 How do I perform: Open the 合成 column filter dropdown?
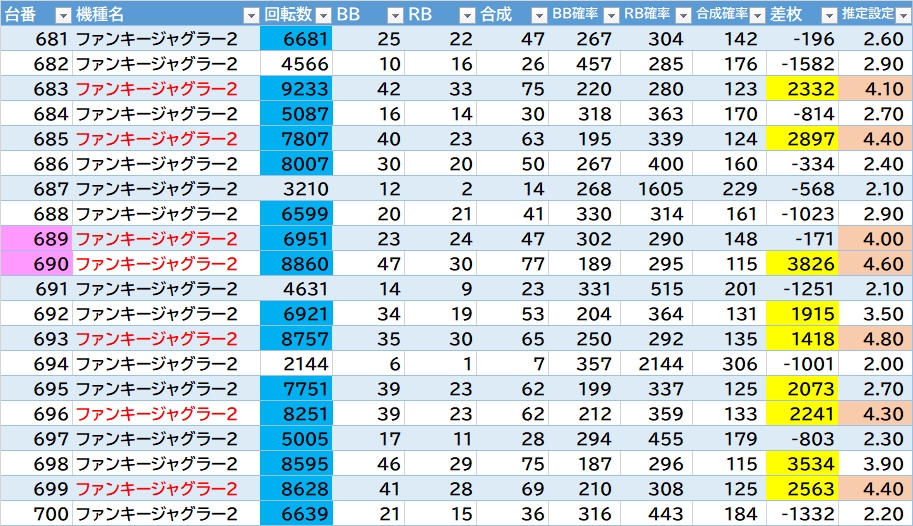[x=540, y=15]
